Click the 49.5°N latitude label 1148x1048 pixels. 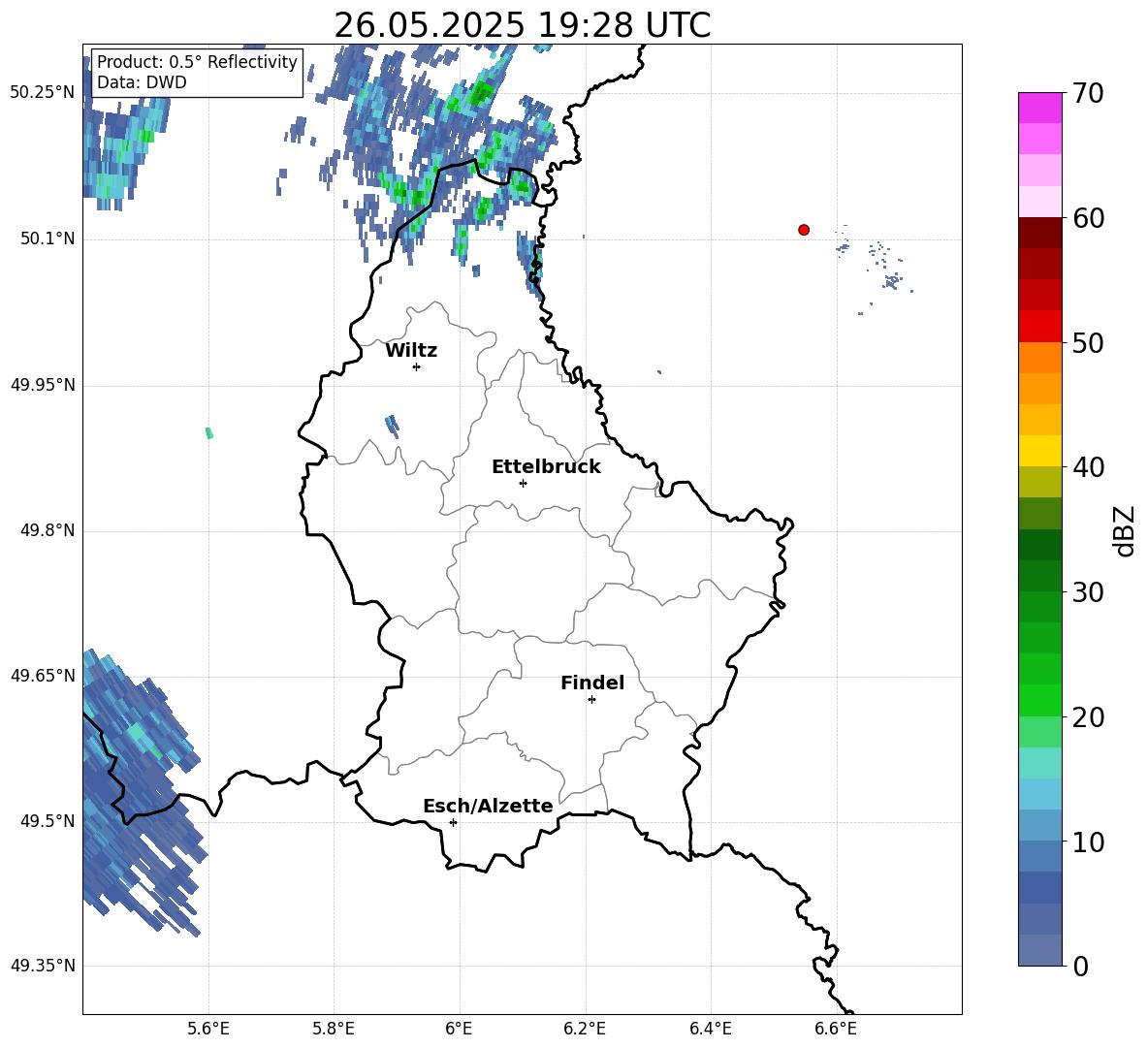(48, 821)
